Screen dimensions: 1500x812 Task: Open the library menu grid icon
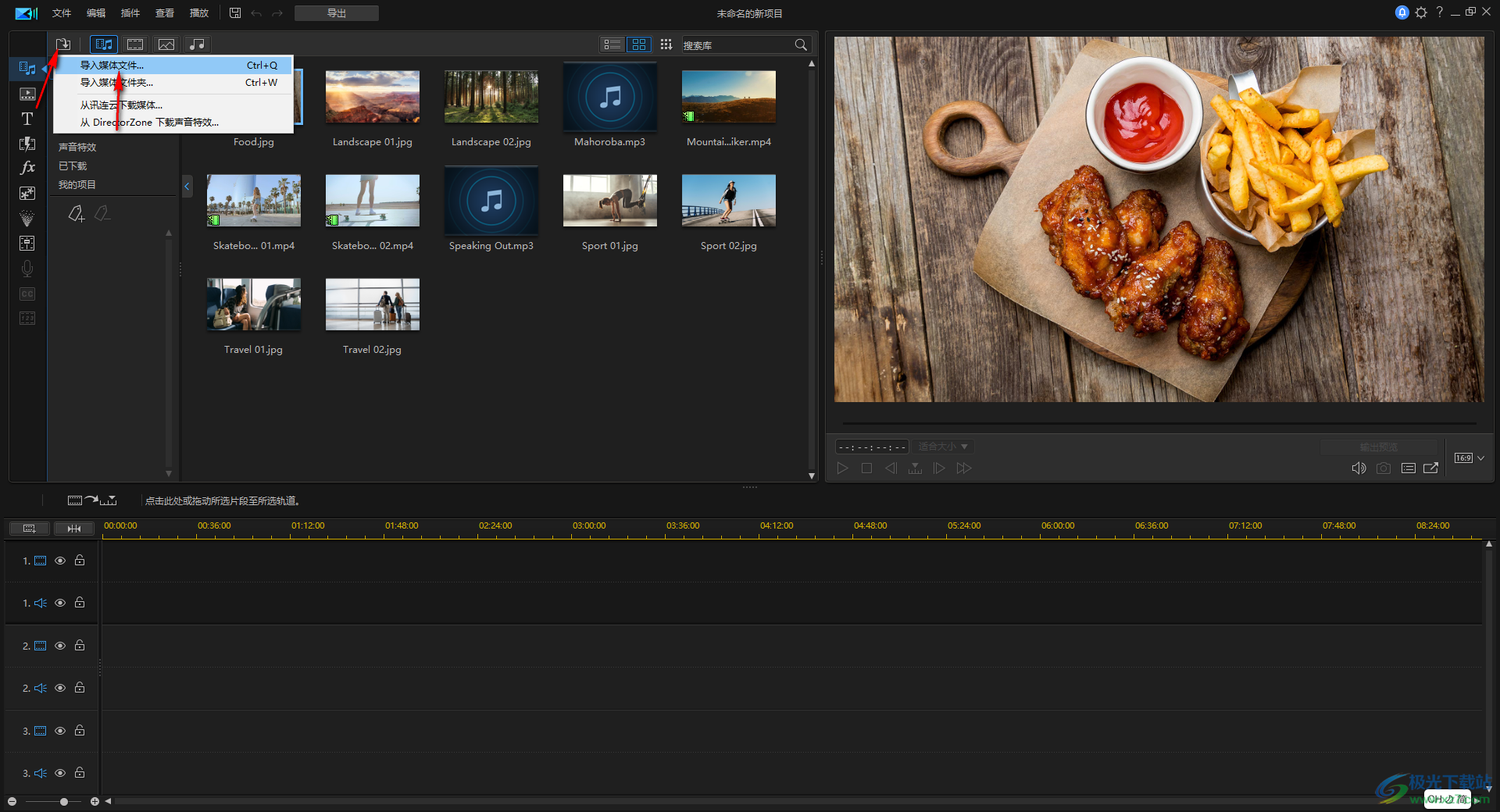pyautogui.click(x=666, y=45)
